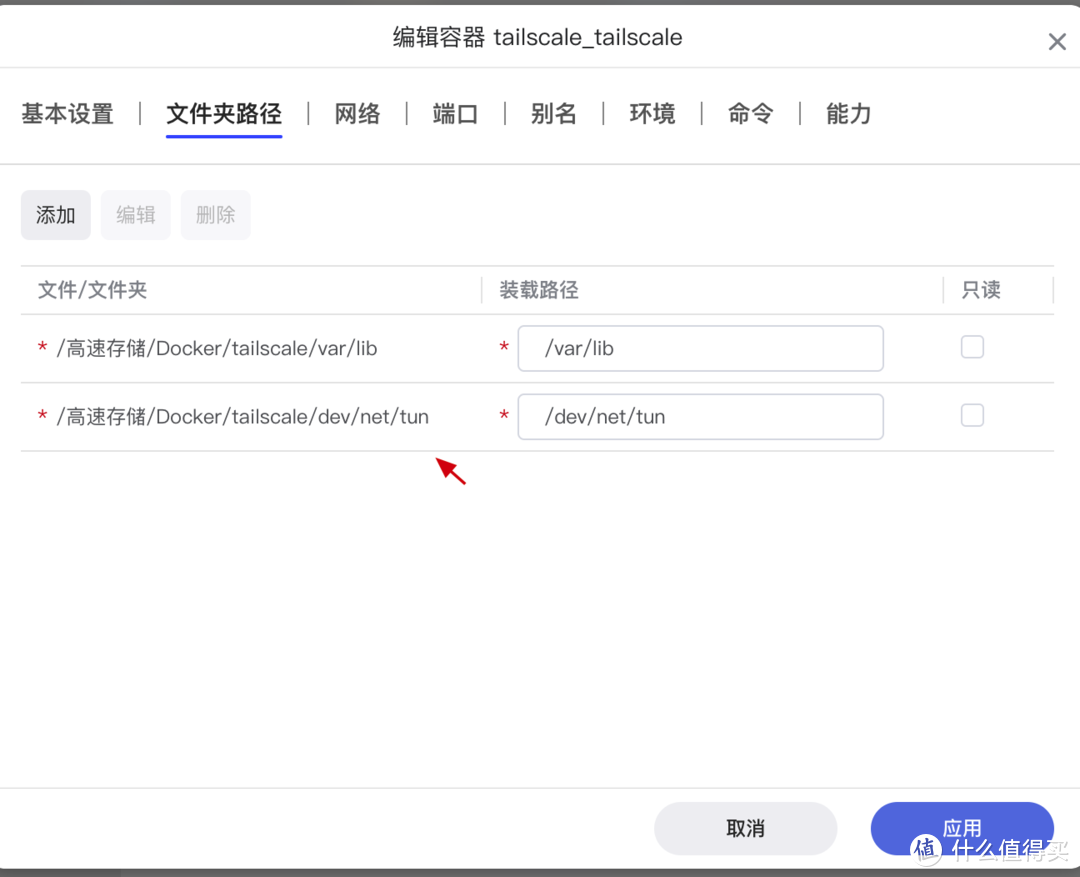1080x877 pixels.
Task: Click the 编辑 button
Action: click(136, 215)
